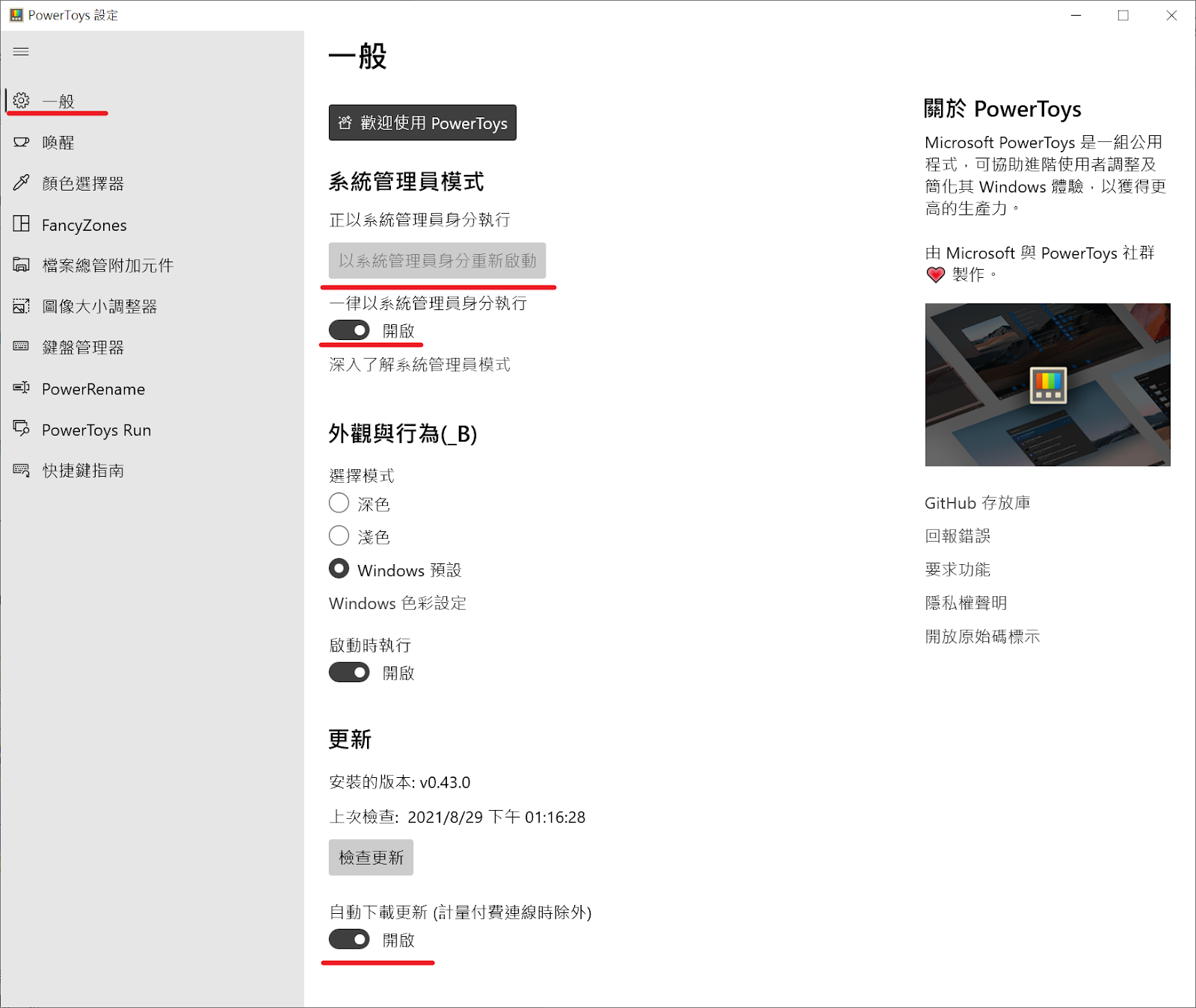Open 顏色選擇器 settings
The image size is (1196, 1008).
152,183
